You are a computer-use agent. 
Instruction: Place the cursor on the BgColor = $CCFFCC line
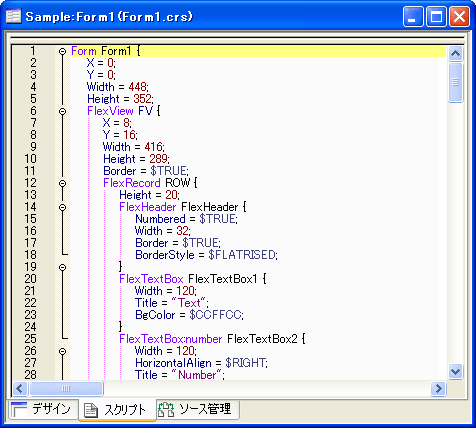tap(189, 315)
